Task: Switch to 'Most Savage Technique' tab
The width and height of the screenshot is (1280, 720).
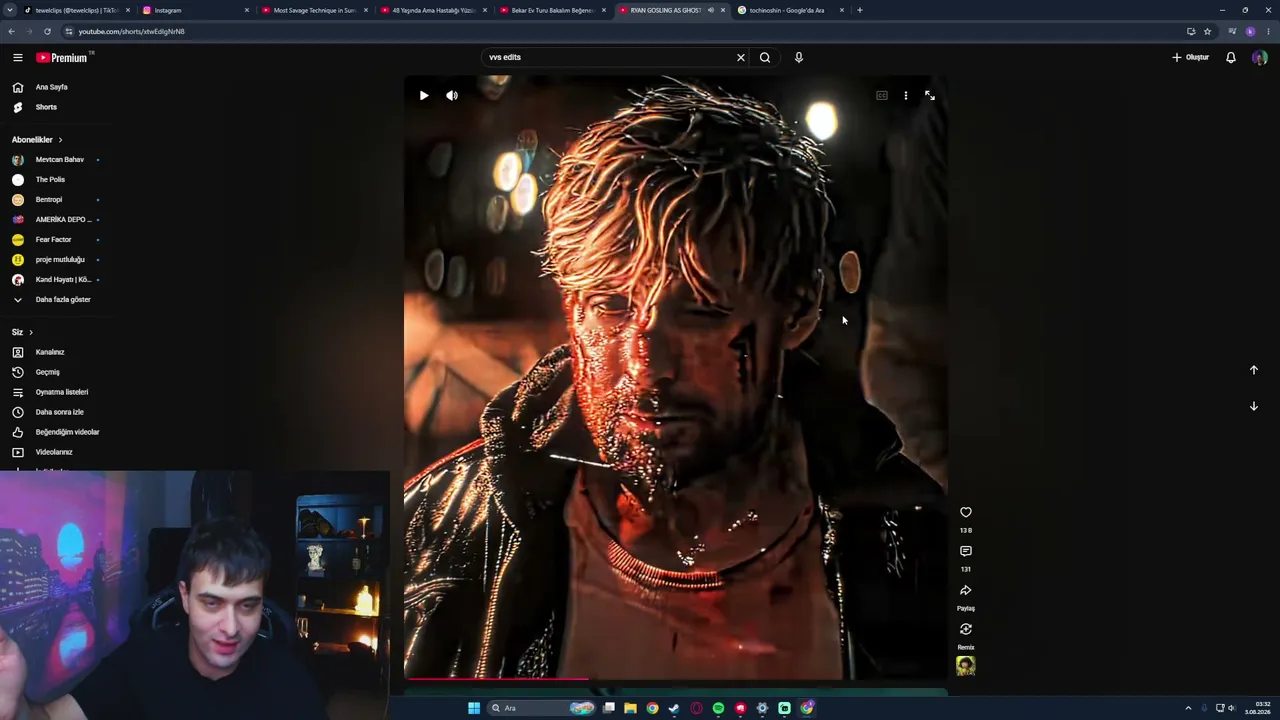Action: point(314,10)
